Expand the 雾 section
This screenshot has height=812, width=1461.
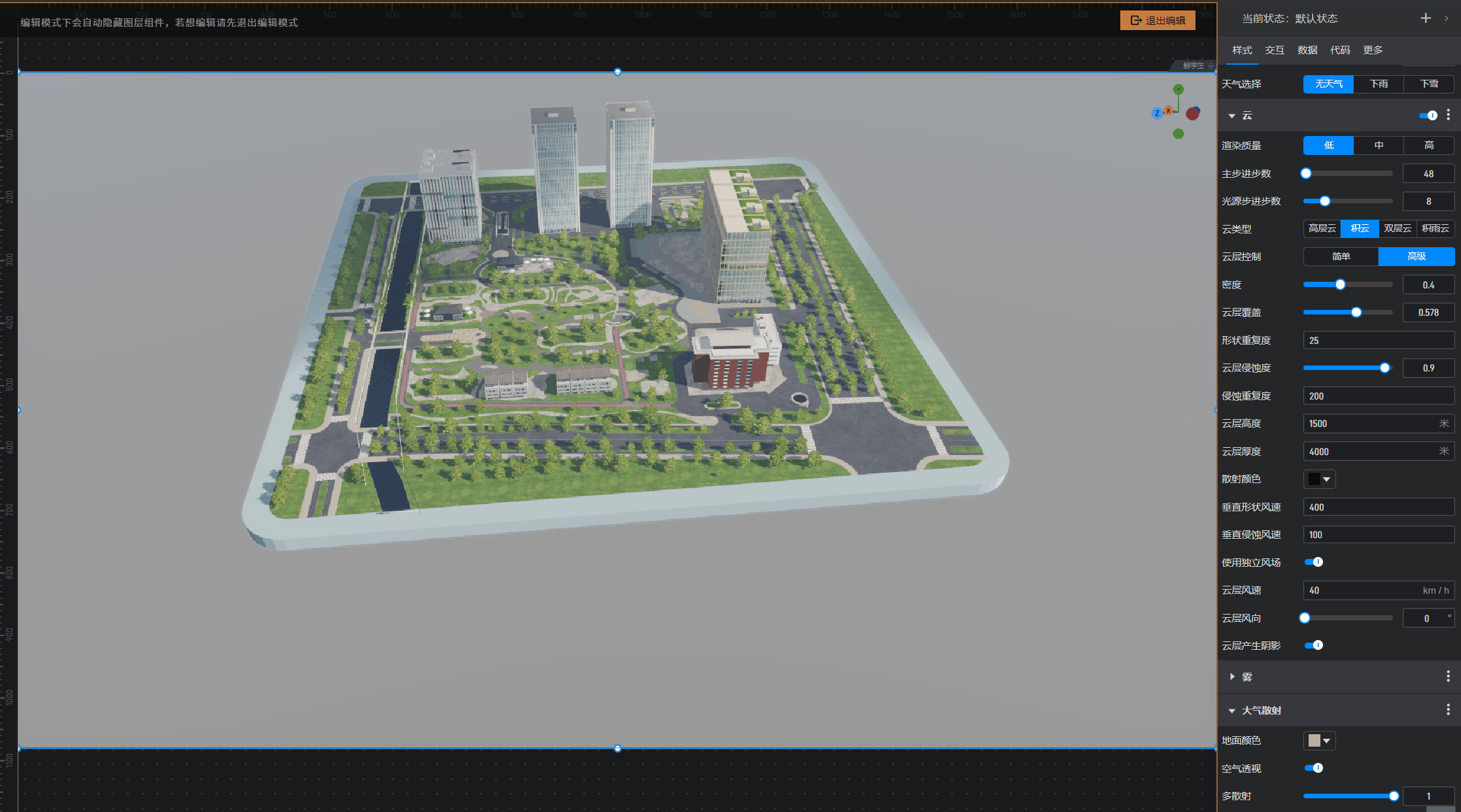(x=1232, y=677)
